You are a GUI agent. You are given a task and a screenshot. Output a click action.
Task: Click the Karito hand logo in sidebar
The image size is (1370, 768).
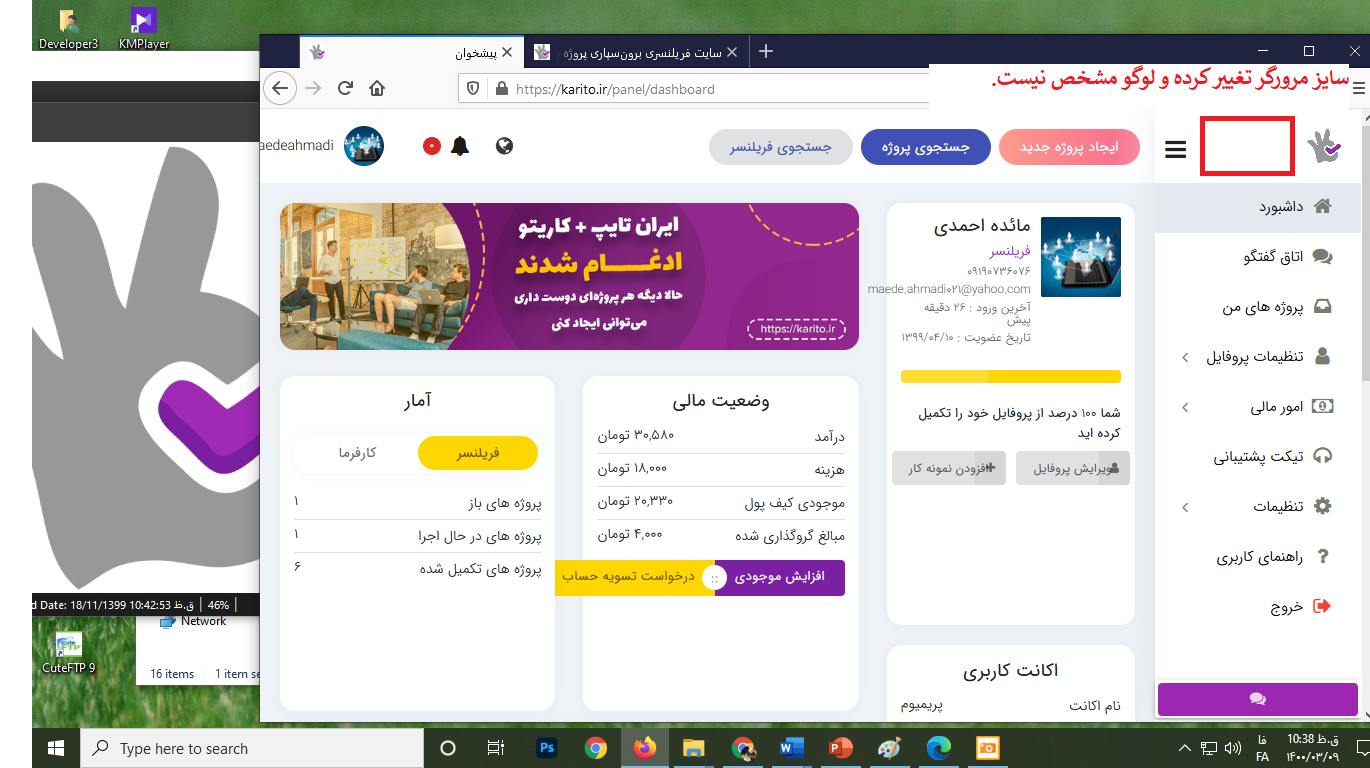pos(1324,146)
